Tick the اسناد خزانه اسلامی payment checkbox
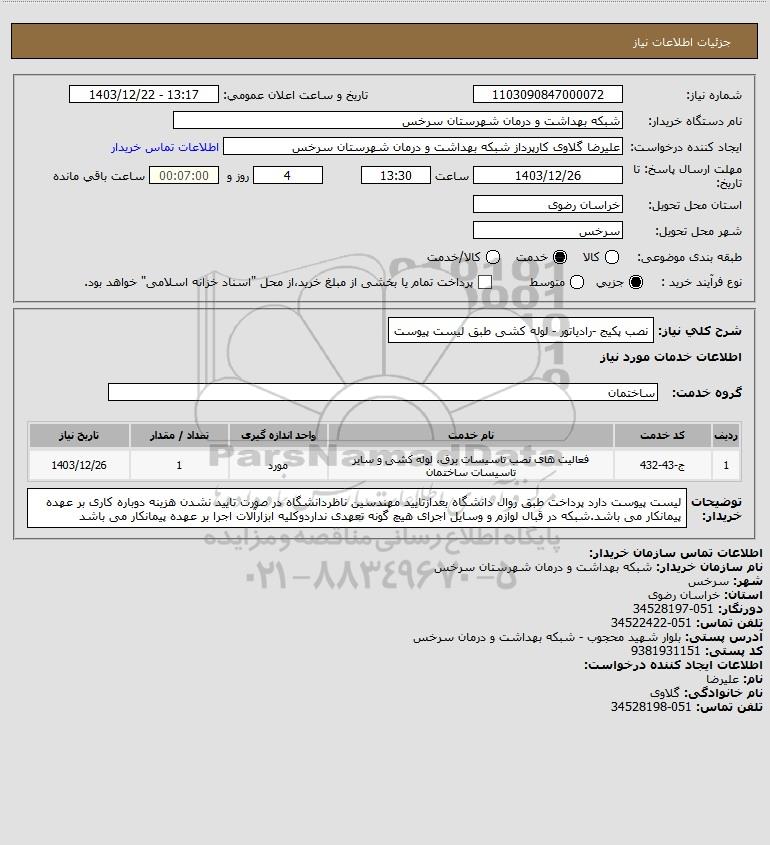The width and height of the screenshot is (770, 845). pyautogui.click(x=485, y=282)
